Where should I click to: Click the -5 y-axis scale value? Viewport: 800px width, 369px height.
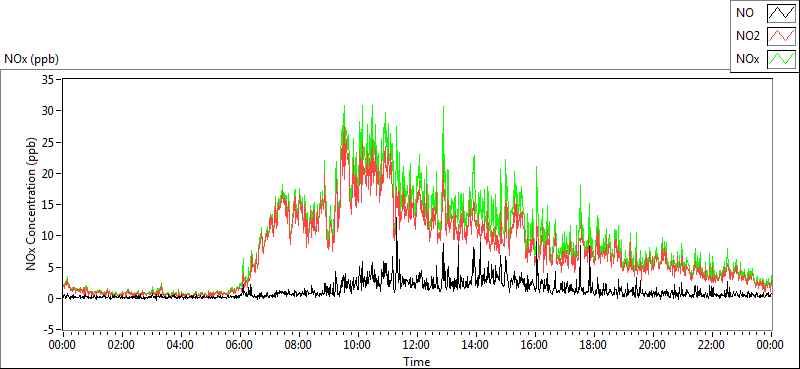coord(49,330)
